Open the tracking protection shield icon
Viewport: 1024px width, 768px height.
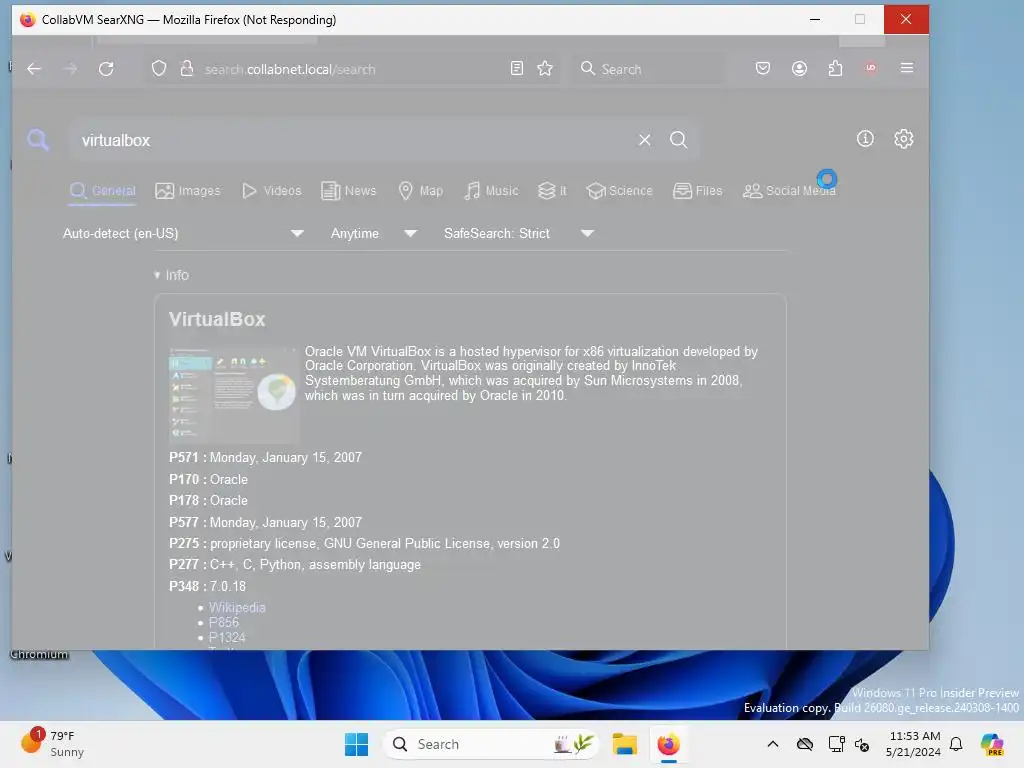[x=159, y=69]
